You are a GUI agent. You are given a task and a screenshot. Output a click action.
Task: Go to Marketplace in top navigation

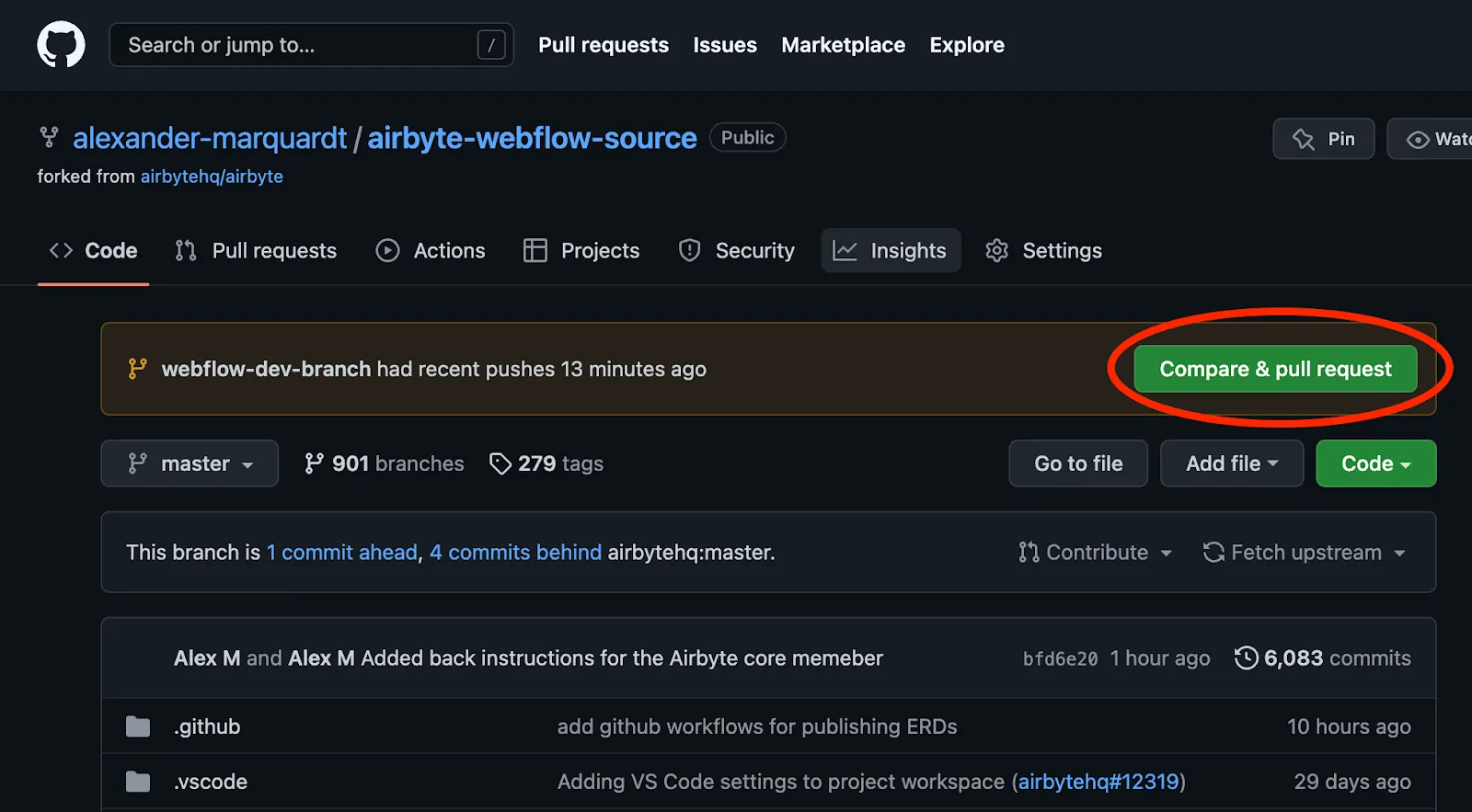(843, 45)
